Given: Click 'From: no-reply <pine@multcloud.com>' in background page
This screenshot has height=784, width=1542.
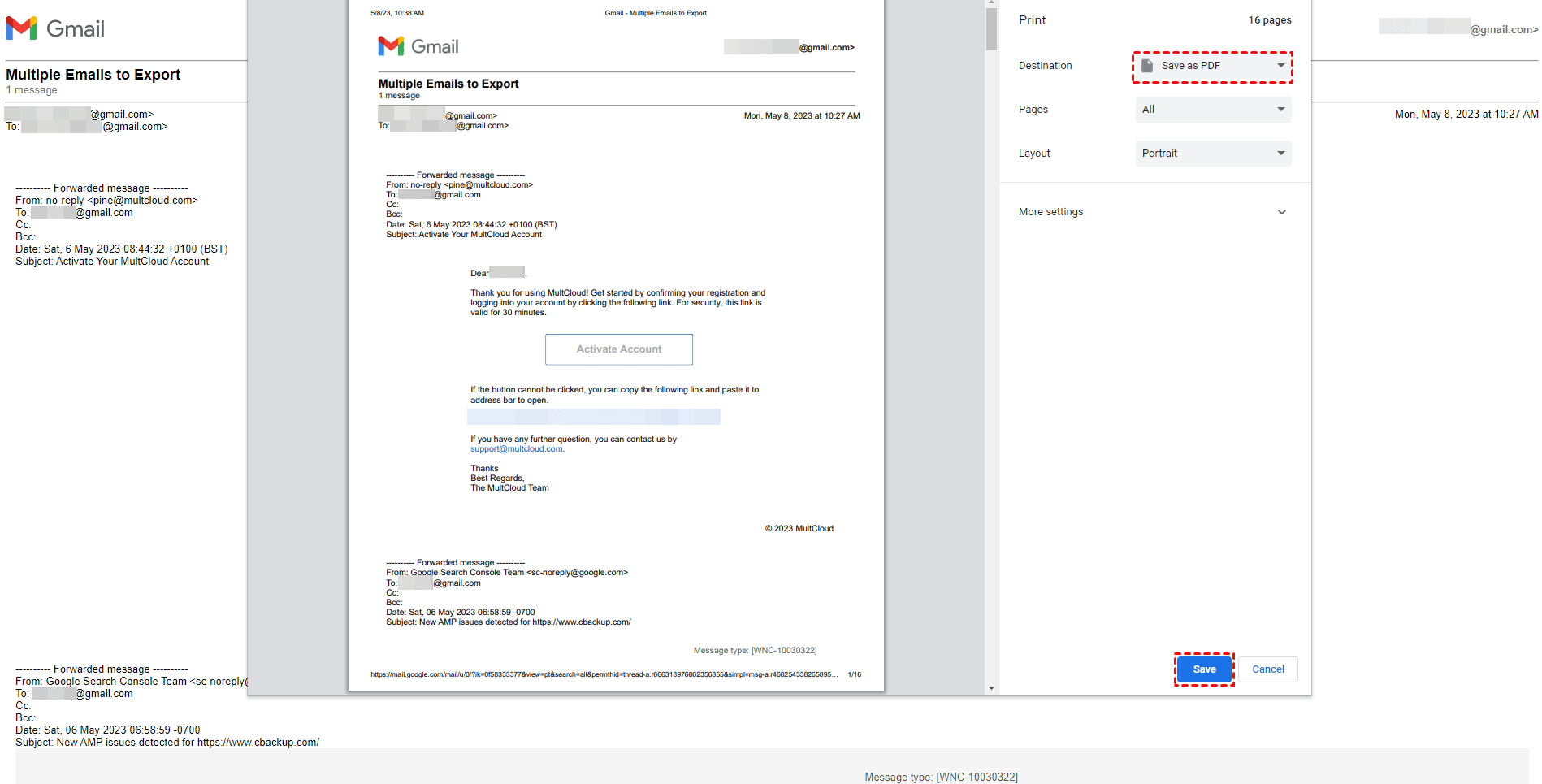Looking at the screenshot, I should click(x=106, y=201).
